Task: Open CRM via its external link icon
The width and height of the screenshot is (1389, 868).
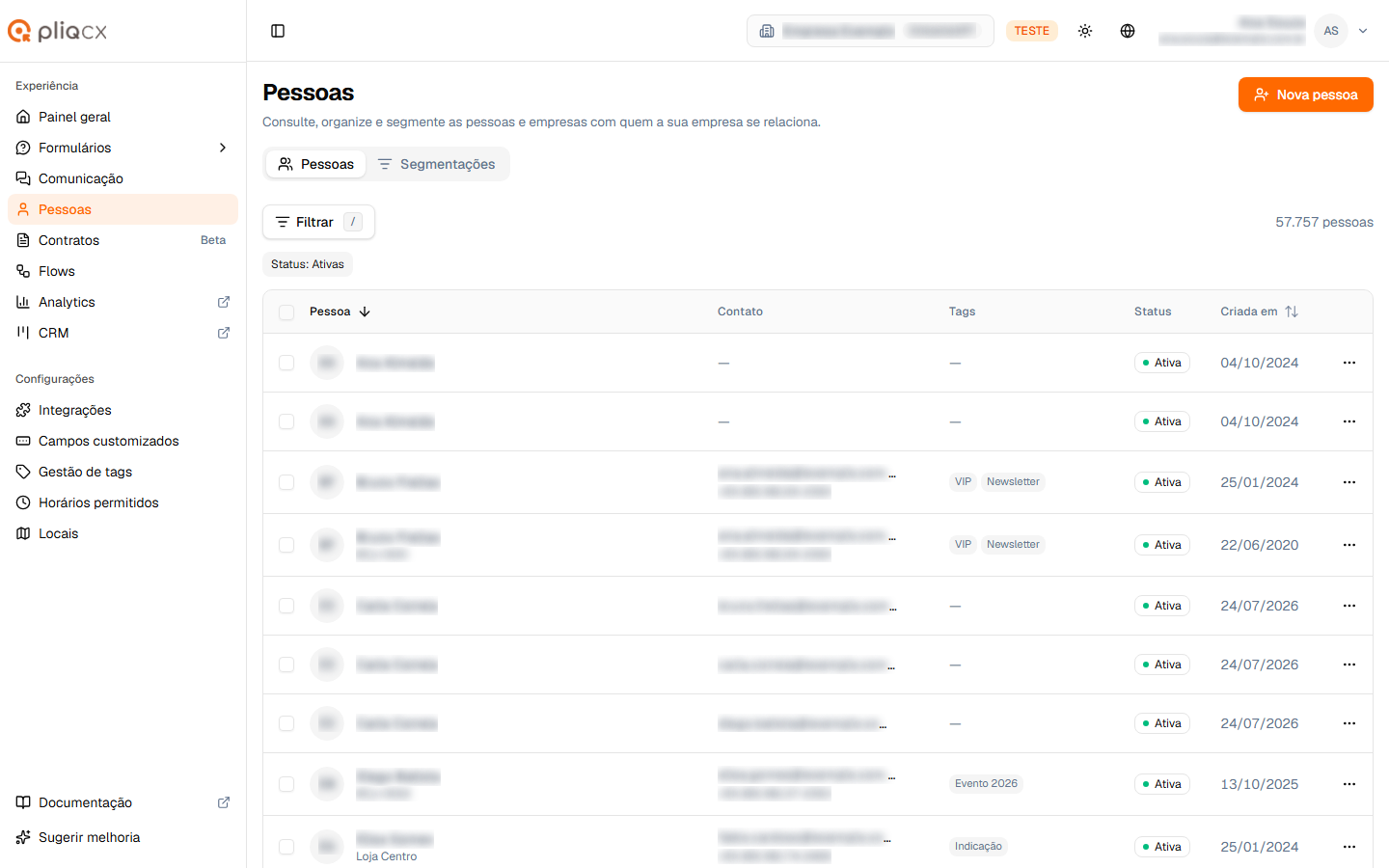Action: (224, 333)
